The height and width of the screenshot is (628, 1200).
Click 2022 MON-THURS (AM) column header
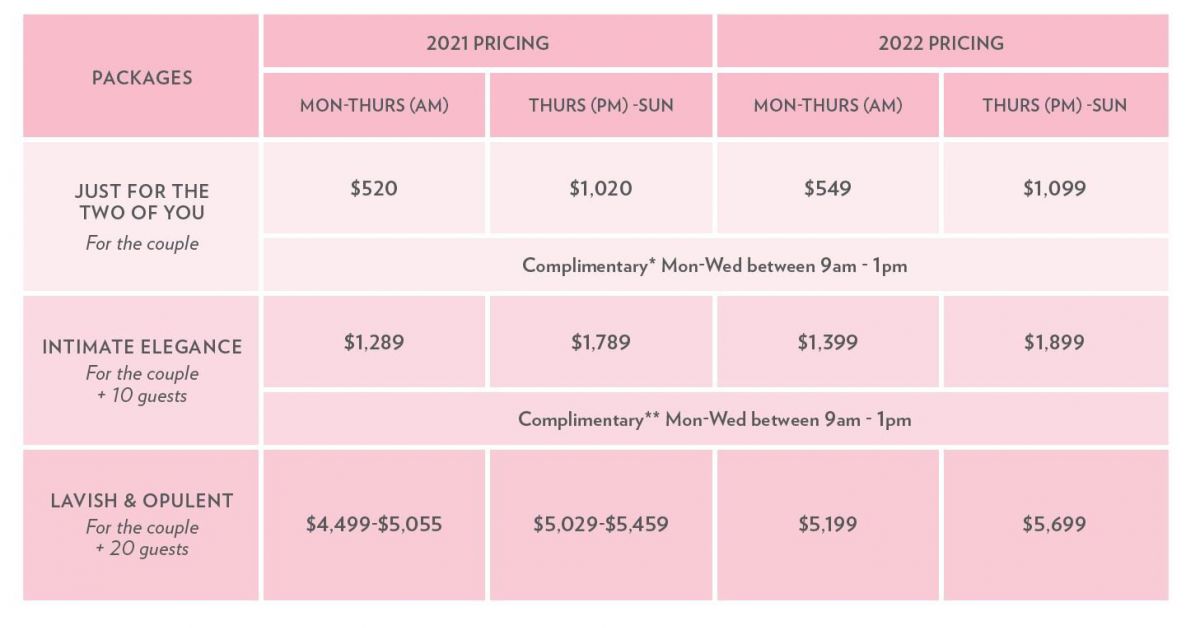pyautogui.click(x=828, y=105)
